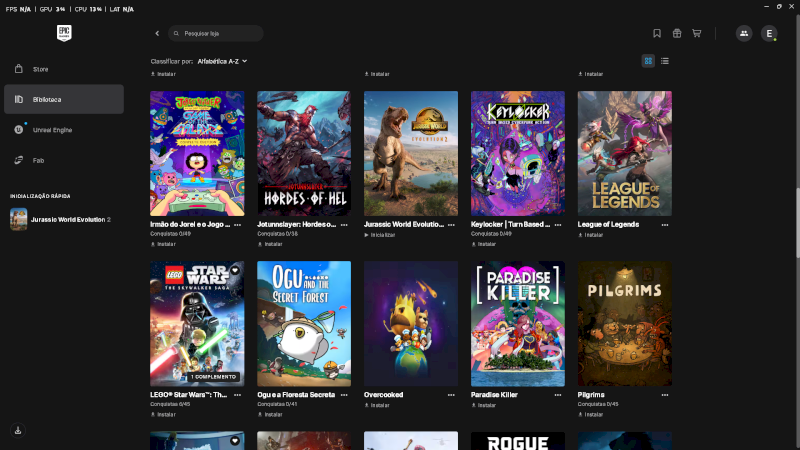Open the downloads icon in sidebar
This screenshot has height=450, width=800.
[18, 430]
